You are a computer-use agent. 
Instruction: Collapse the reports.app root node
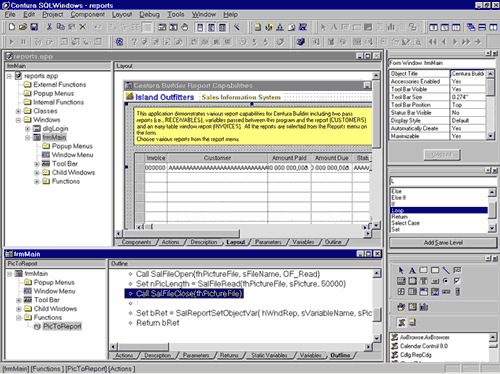click(9, 76)
